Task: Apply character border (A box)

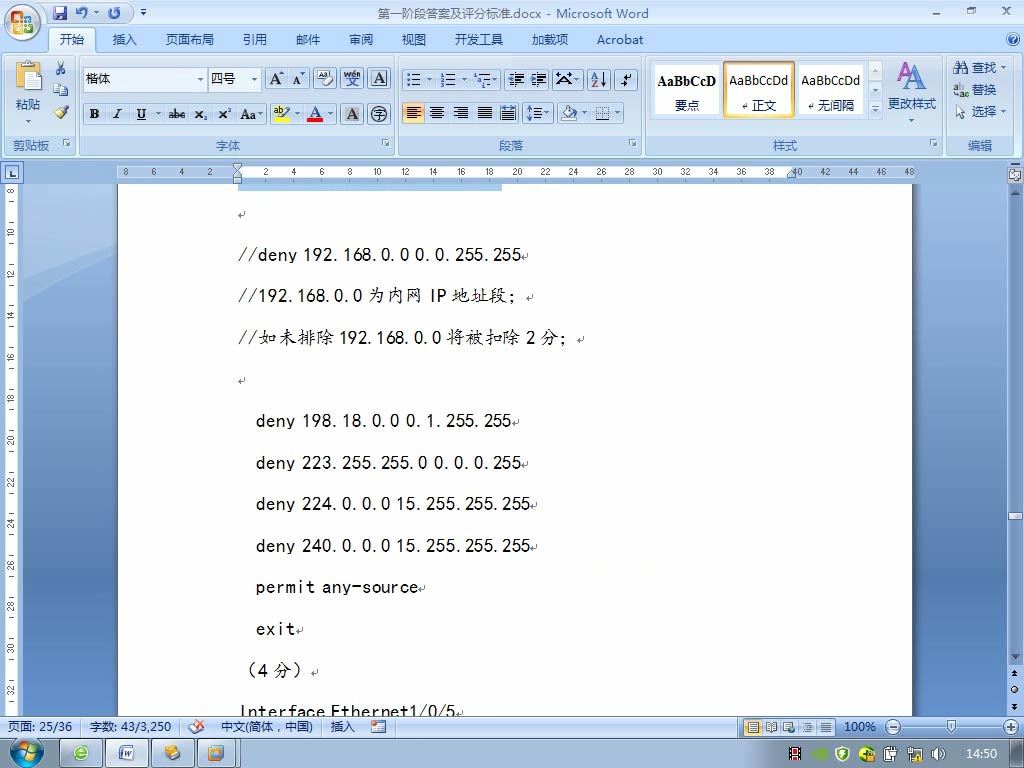Action: pos(379,79)
